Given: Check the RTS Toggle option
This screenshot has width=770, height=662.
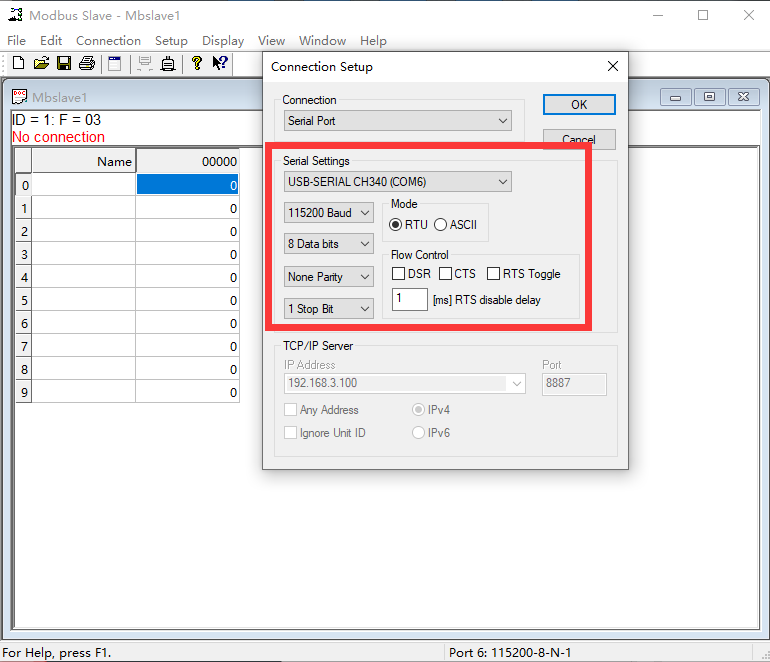Looking at the screenshot, I should click(494, 274).
